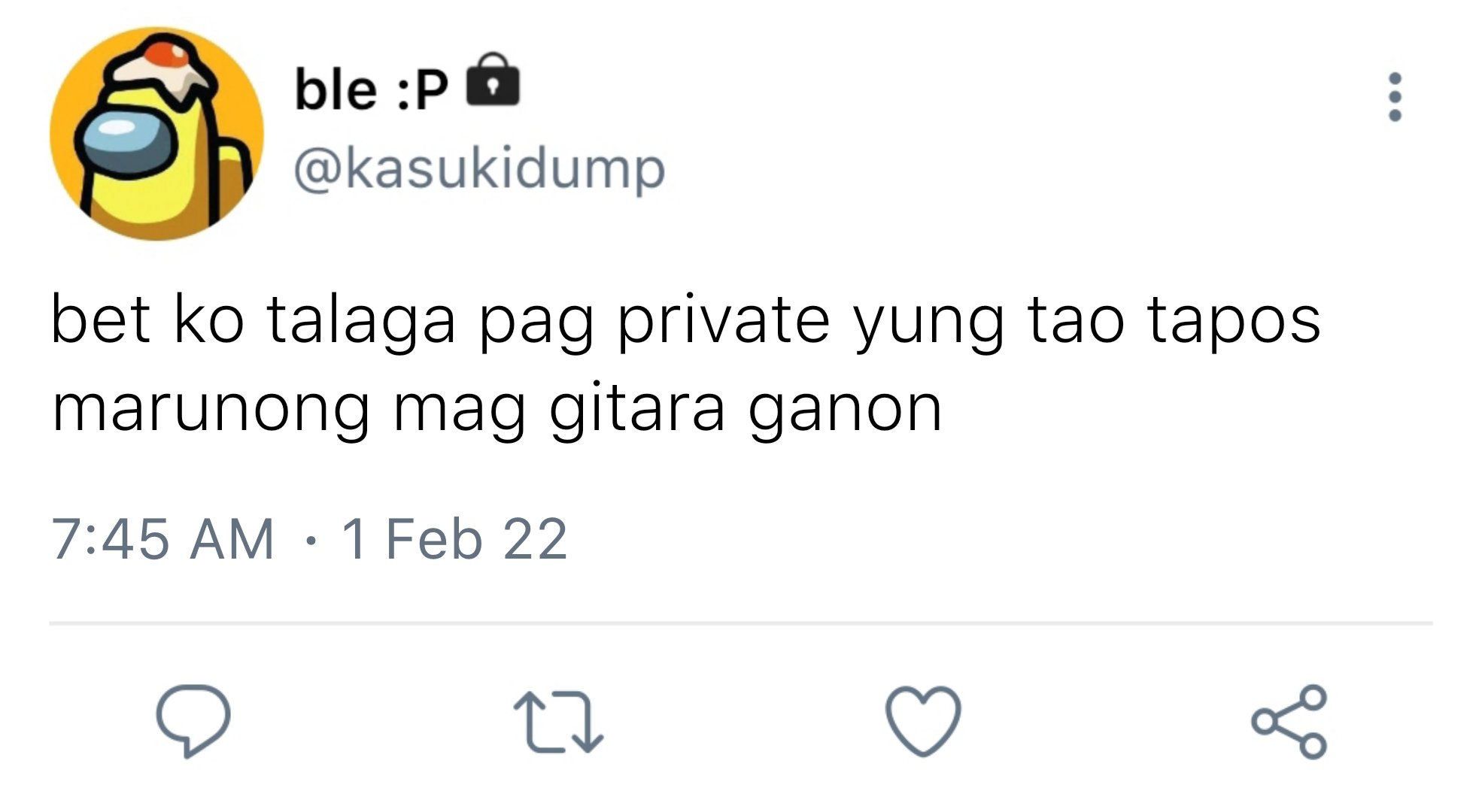Open the three-dot more options menu
Image resolution: width=1482 pixels, height=812 pixels.
tap(1395, 96)
